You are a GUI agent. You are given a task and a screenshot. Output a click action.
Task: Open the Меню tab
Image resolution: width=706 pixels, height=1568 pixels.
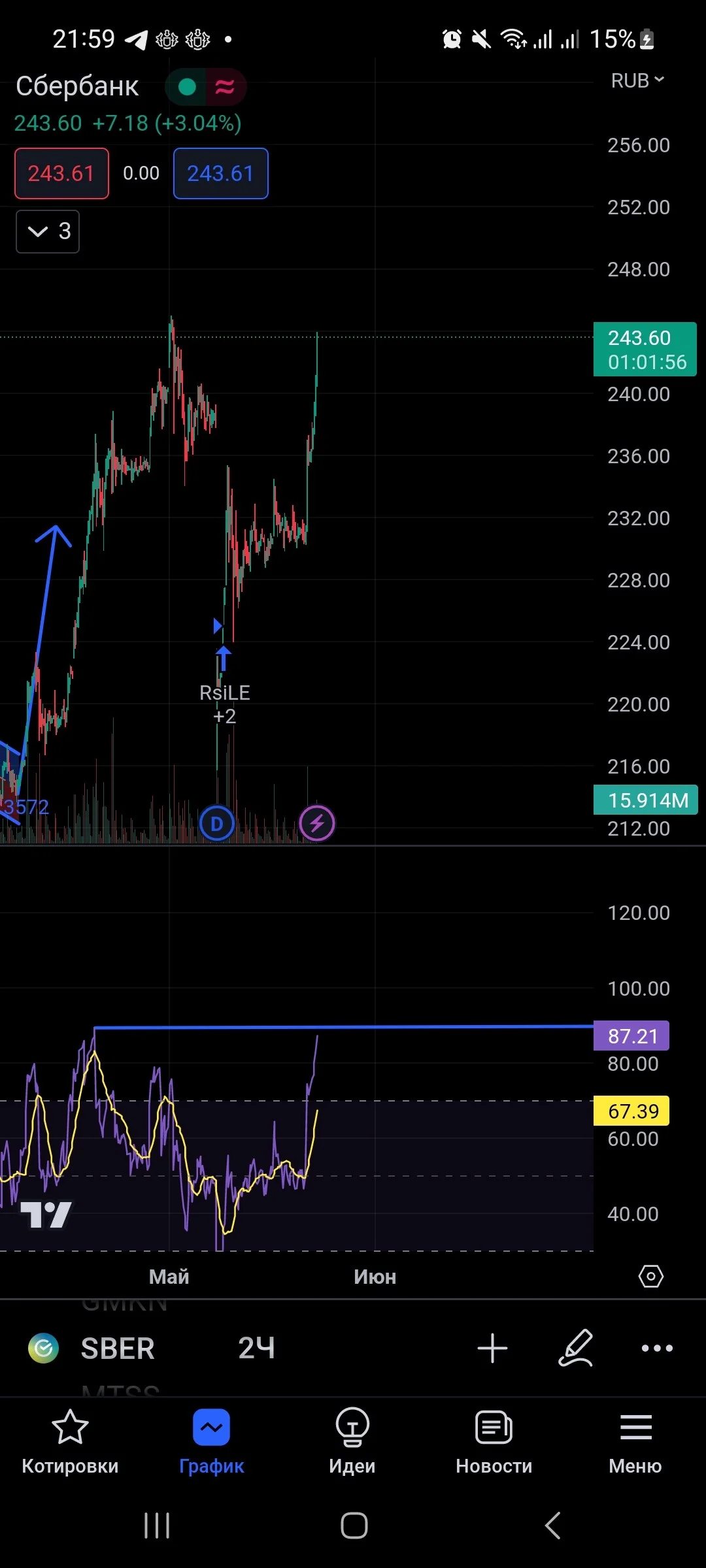tap(635, 1442)
